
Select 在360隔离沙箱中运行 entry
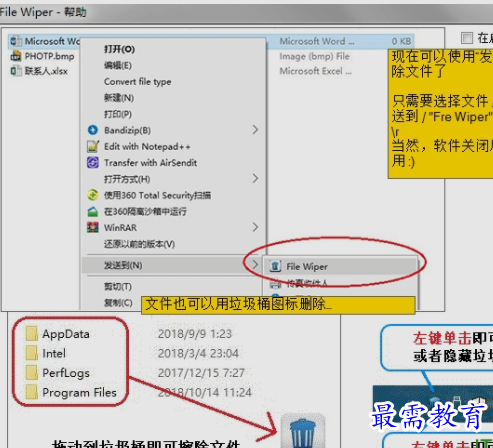point(145,211)
